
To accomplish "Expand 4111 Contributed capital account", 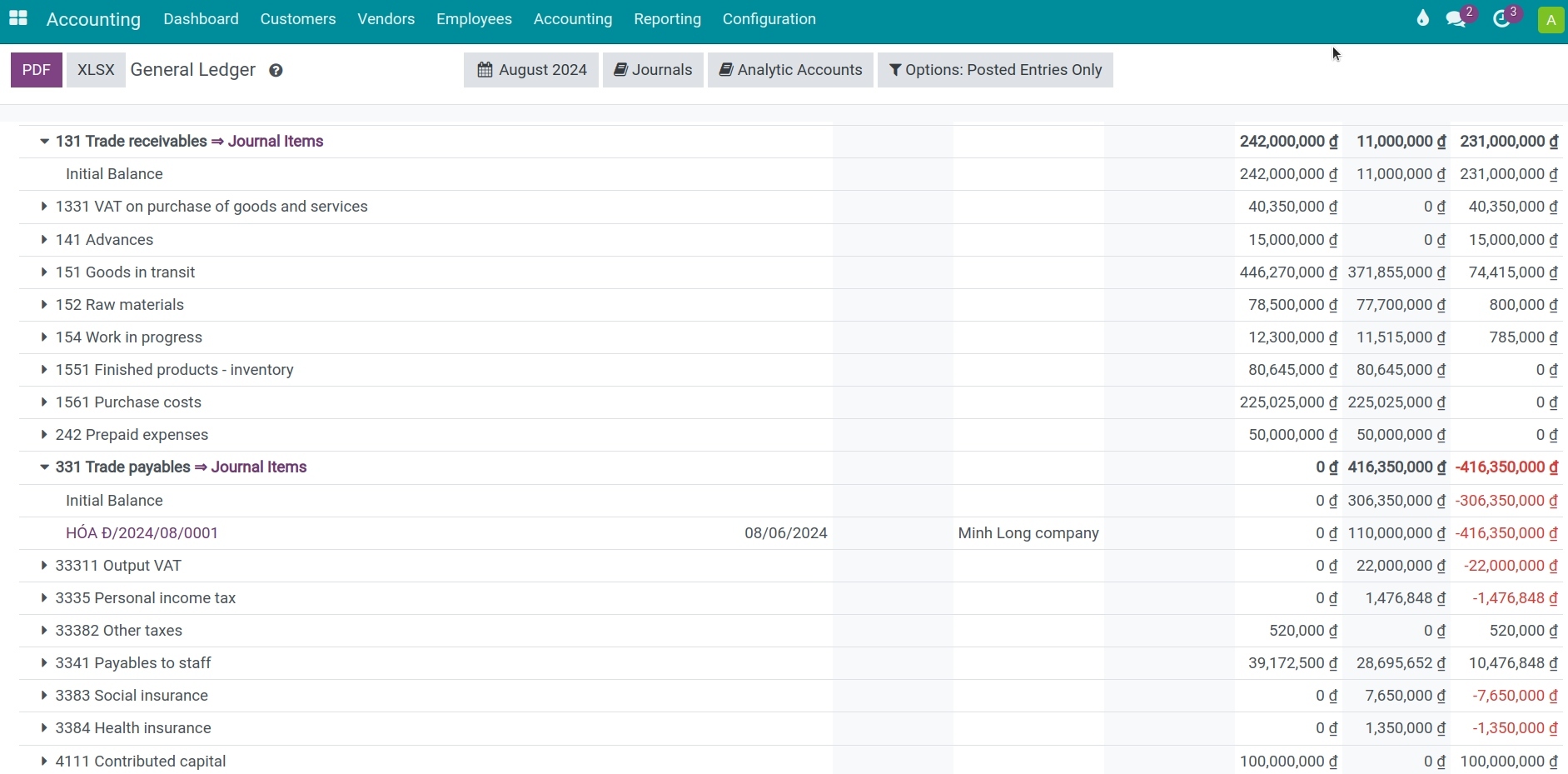I will click(44, 762).
